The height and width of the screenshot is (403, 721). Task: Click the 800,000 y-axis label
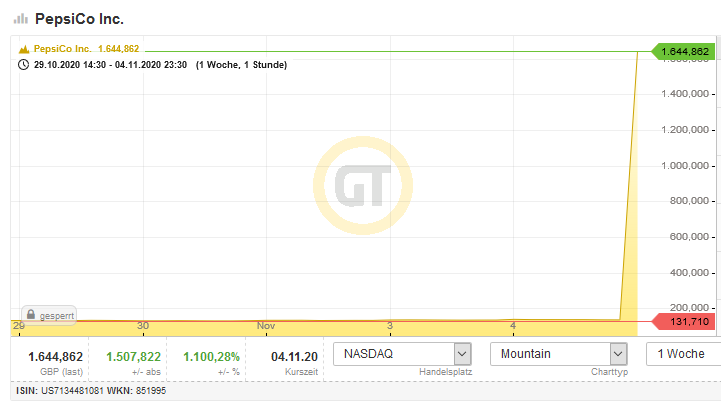[x=689, y=201]
